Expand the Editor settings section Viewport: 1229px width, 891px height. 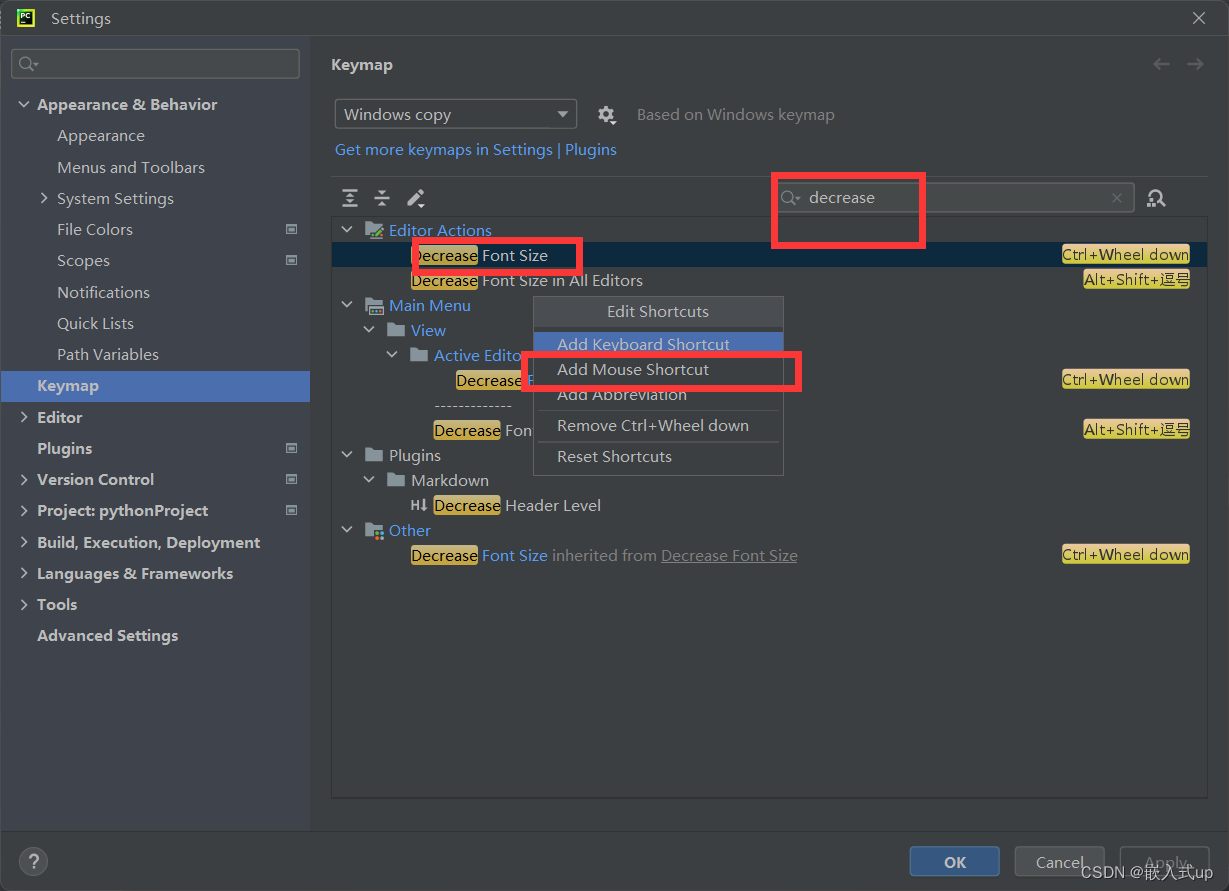(x=23, y=417)
